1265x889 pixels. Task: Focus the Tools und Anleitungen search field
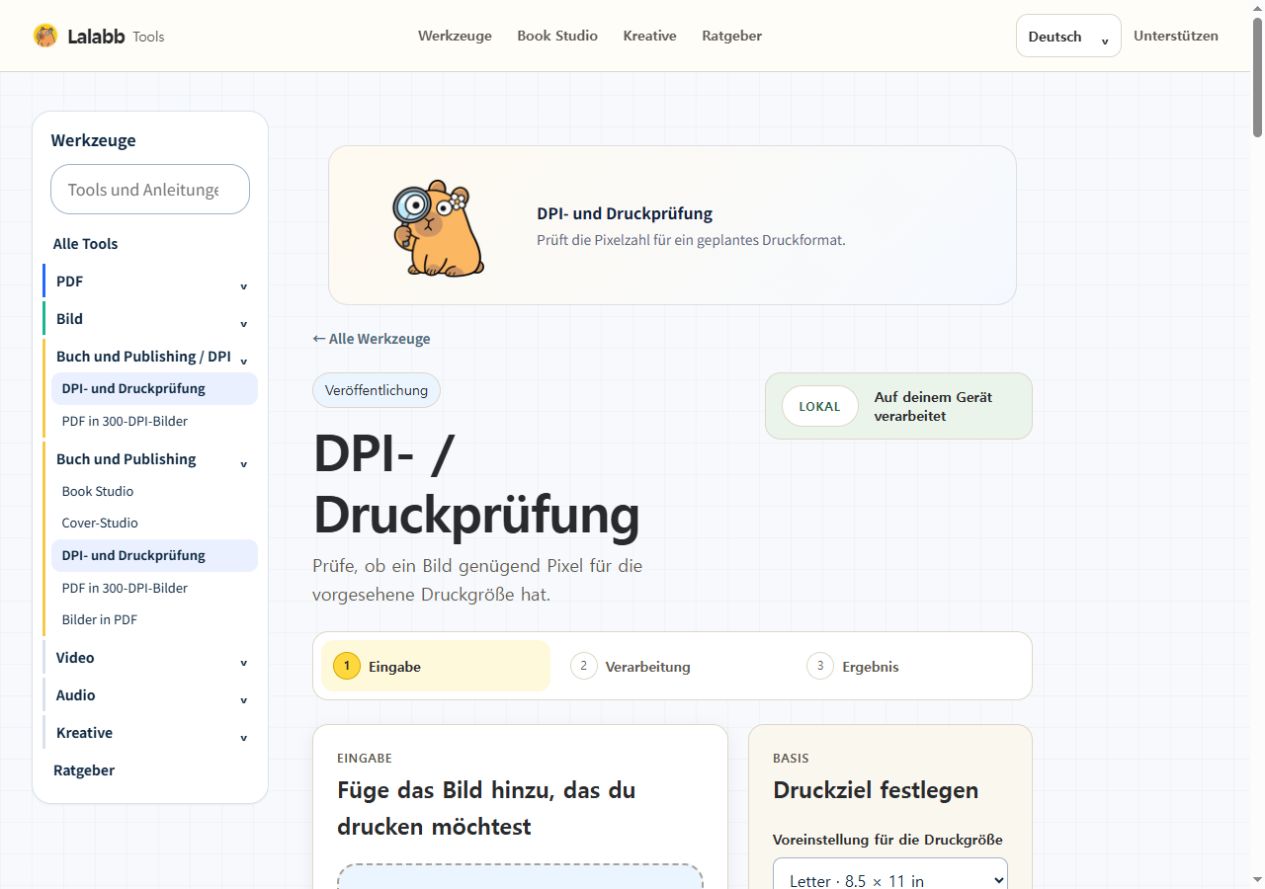[150, 189]
